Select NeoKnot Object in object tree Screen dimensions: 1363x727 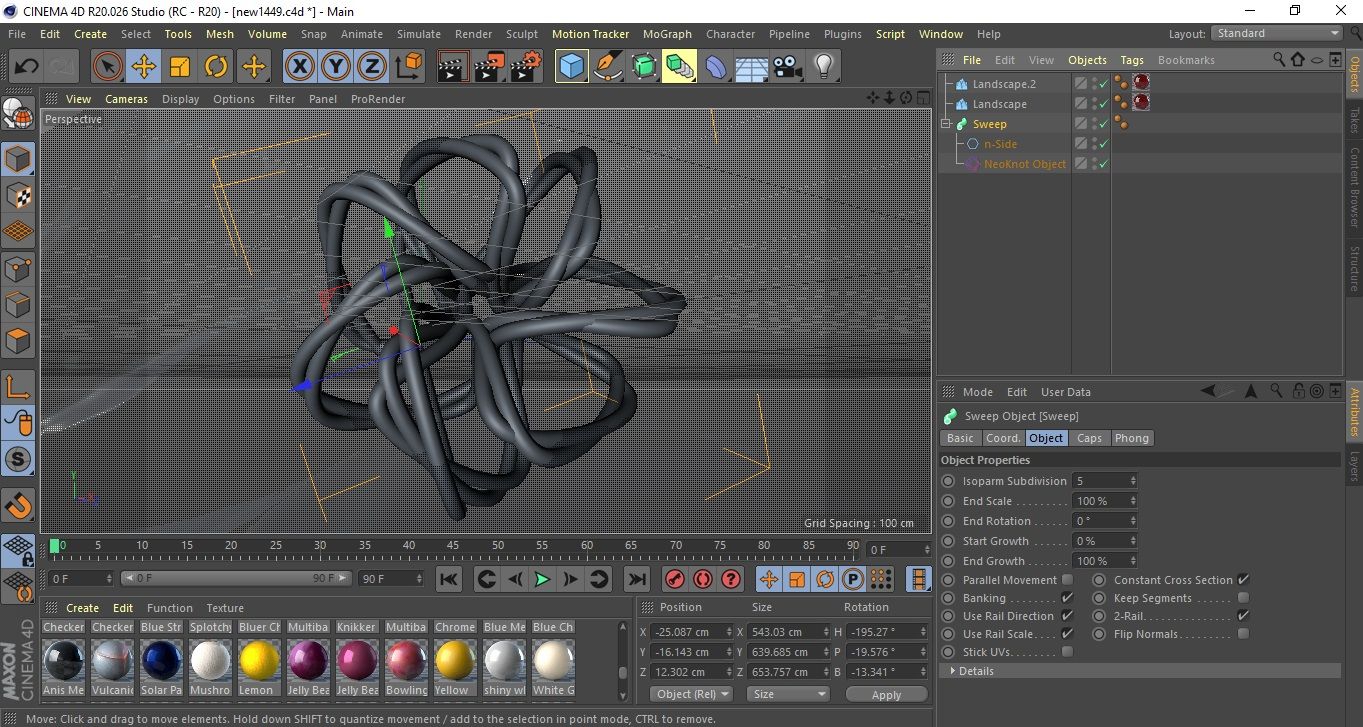(x=1024, y=164)
